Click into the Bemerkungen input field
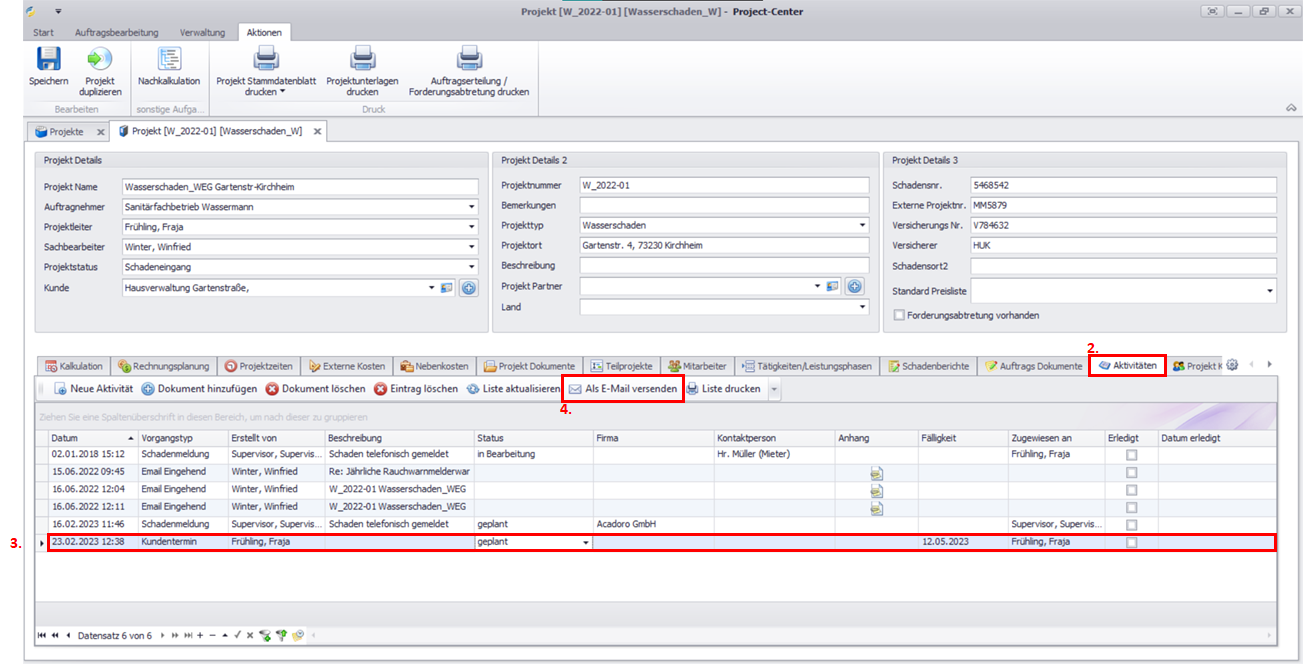Screen dimensions: 1303x664 (x=723, y=205)
